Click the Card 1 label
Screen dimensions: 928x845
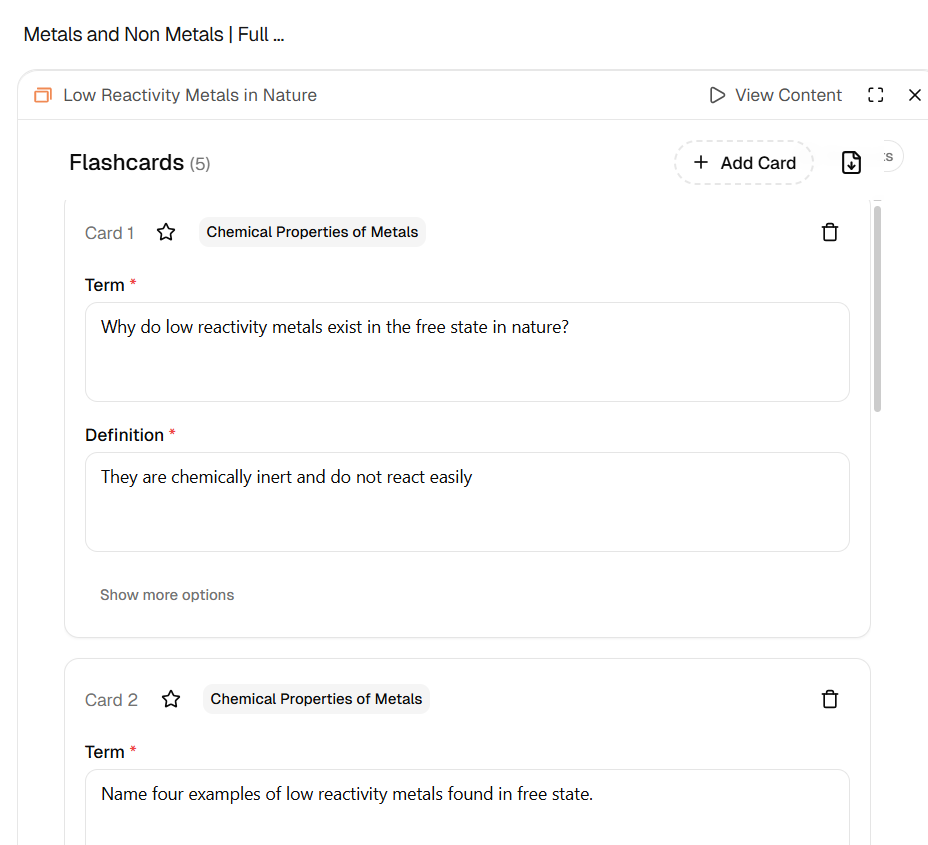pos(109,233)
